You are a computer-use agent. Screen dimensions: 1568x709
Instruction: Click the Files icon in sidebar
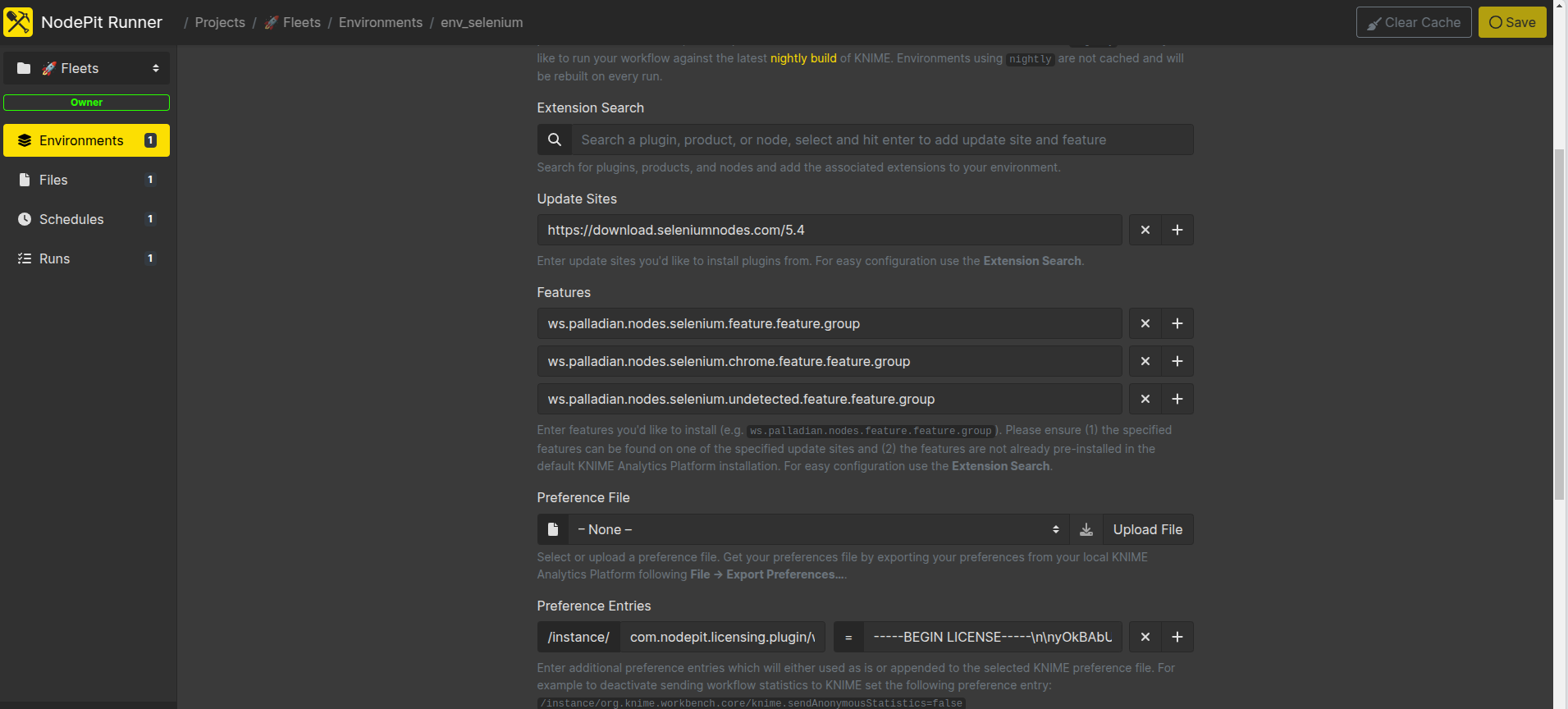pyautogui.click(x=25, y=180)
